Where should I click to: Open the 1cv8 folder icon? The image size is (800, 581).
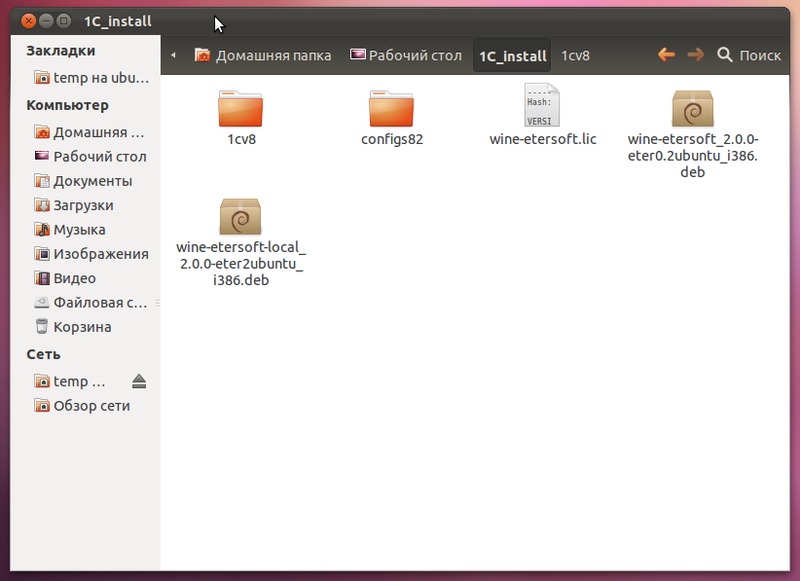(240, 108)
